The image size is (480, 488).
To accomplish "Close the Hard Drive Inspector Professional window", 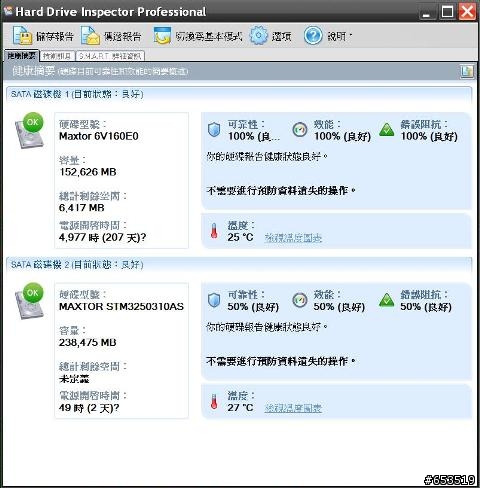I will [467, 12].
